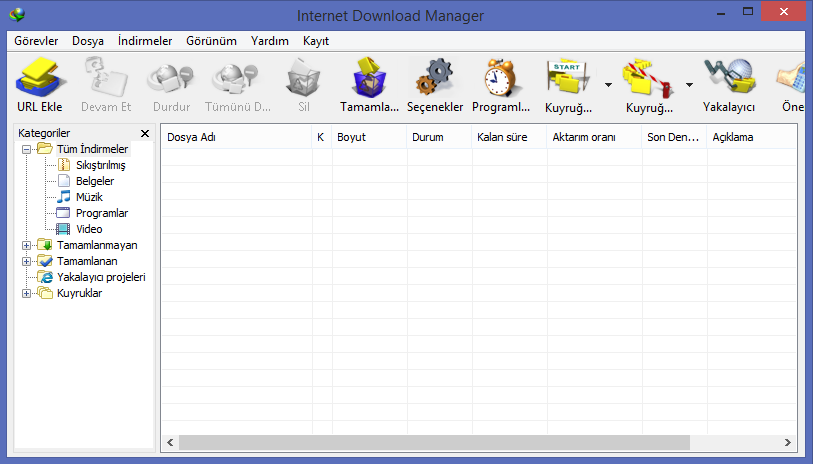The height and width of the screenshot is (464, 813).
Task: Click the START queue icon
Action: (x=567, y=79)
